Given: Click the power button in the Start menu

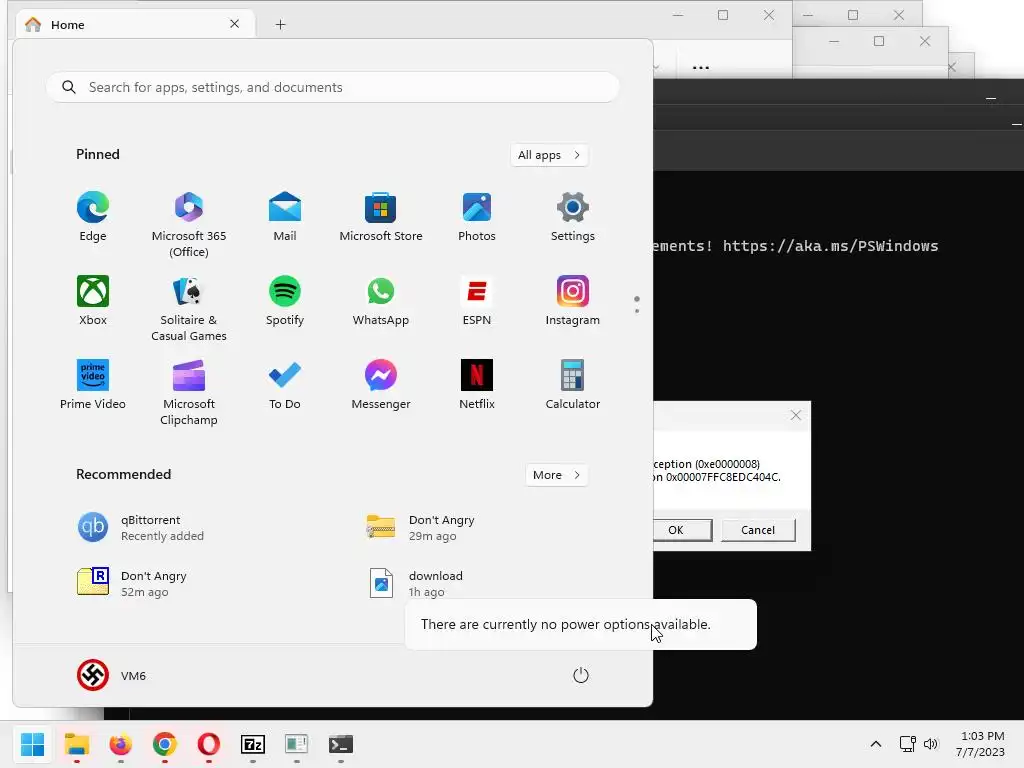Looking at the screenshot, I should click(x=581, y=675).
